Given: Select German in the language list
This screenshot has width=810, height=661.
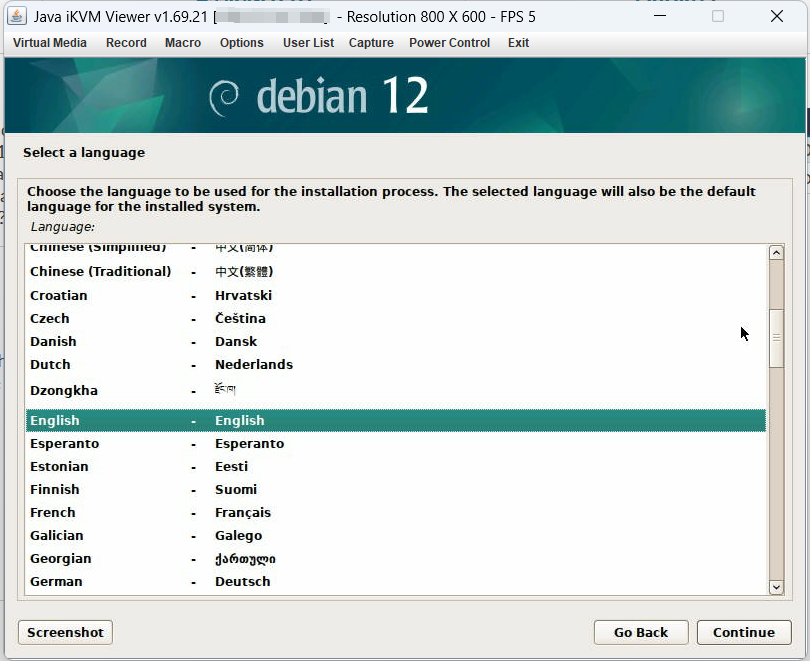Looking at the screenshot, I should 396,581.
